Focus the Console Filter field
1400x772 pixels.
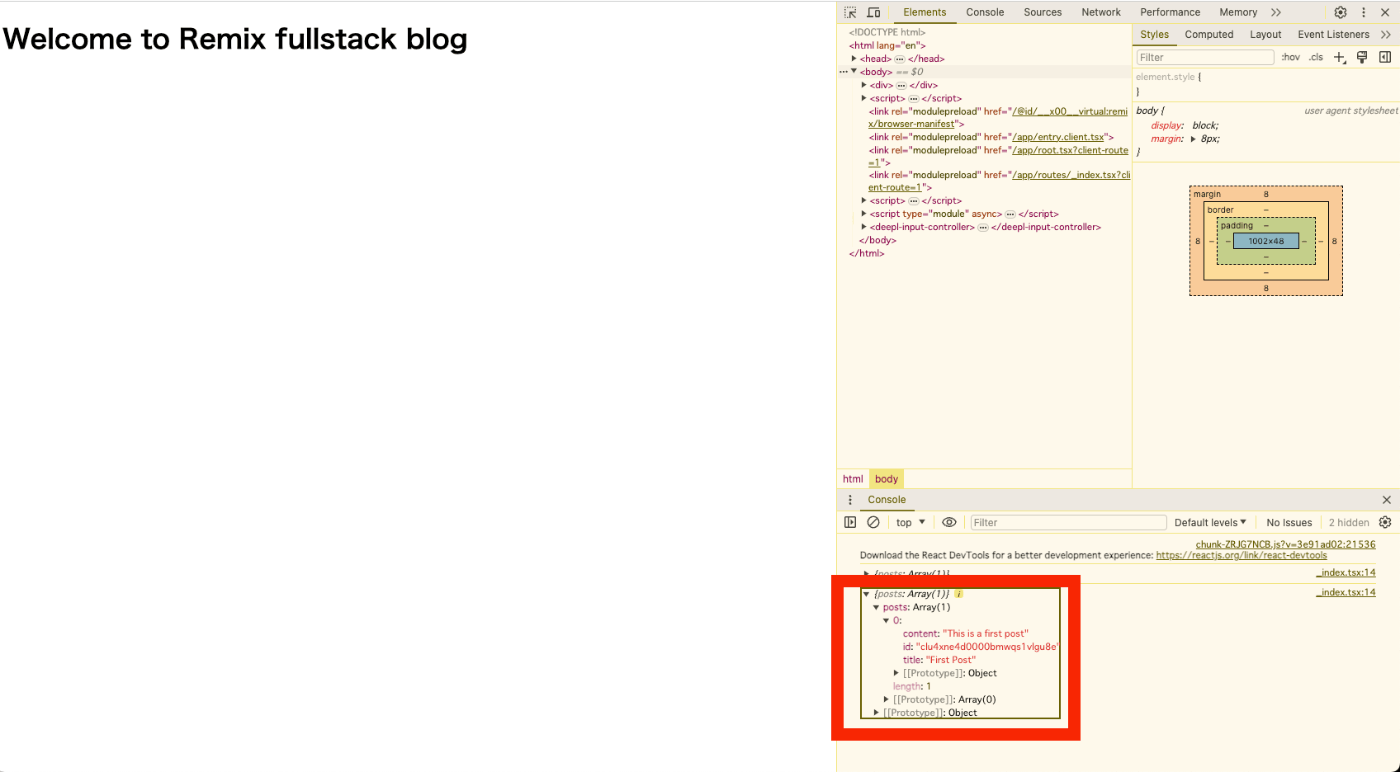click(1068, 522)
